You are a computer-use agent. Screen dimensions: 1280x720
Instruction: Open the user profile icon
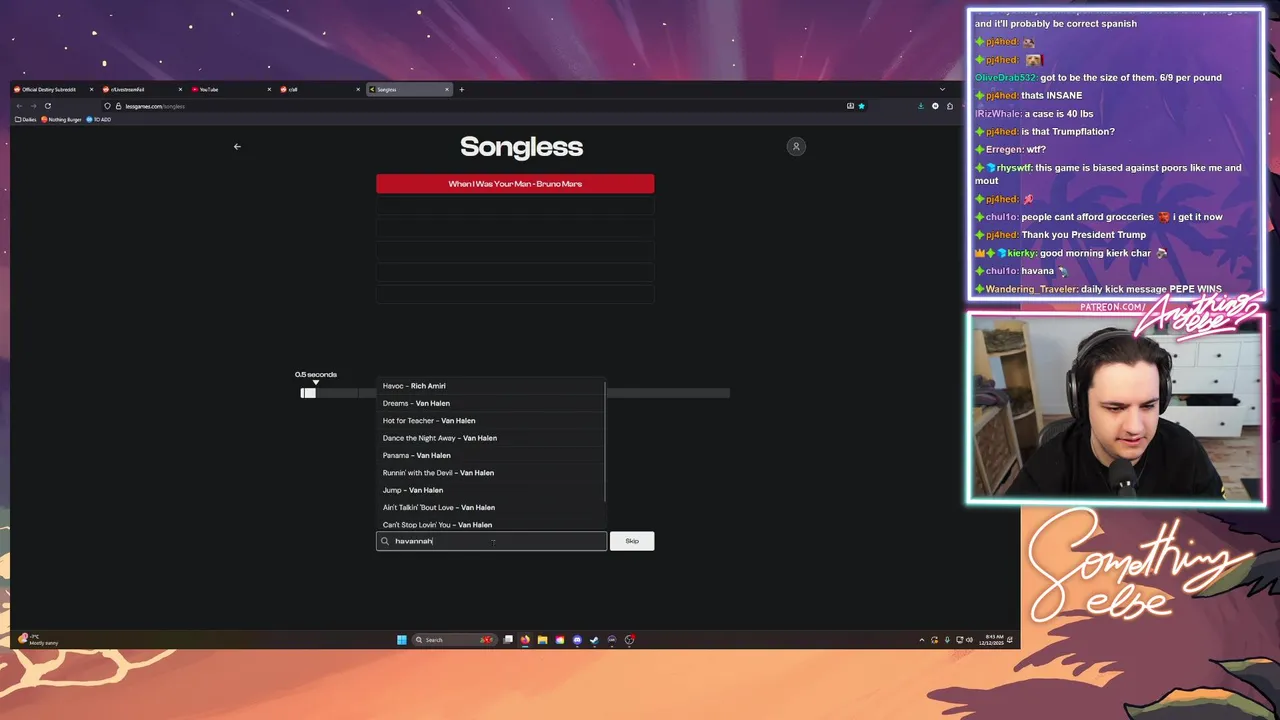(796, 147)
